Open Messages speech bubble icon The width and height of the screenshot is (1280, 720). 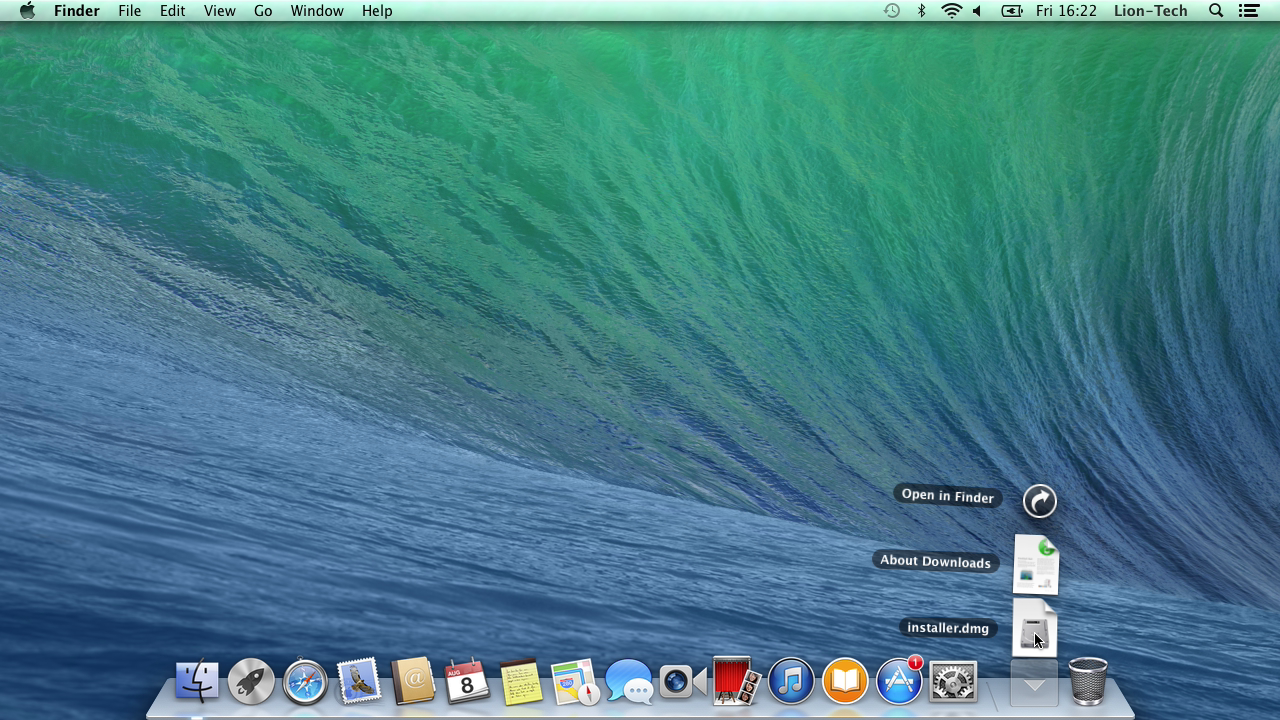tap(629, 682)
